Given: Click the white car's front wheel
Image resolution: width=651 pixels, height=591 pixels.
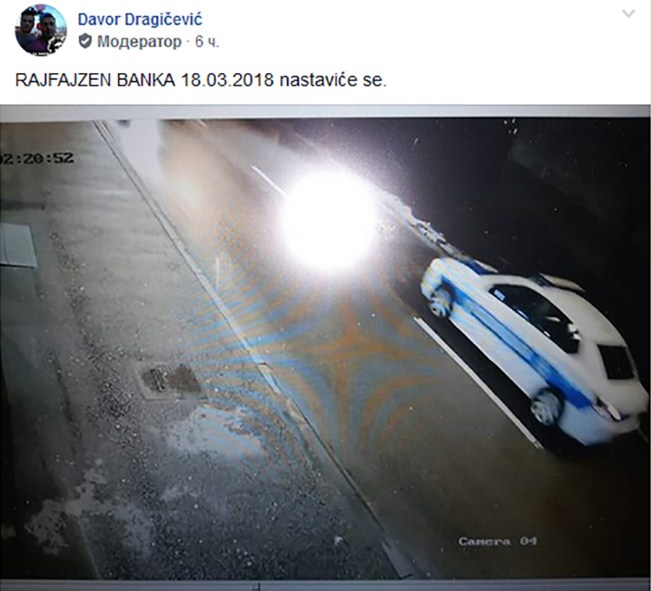Looking at the screenshot, I should point(440,302).
